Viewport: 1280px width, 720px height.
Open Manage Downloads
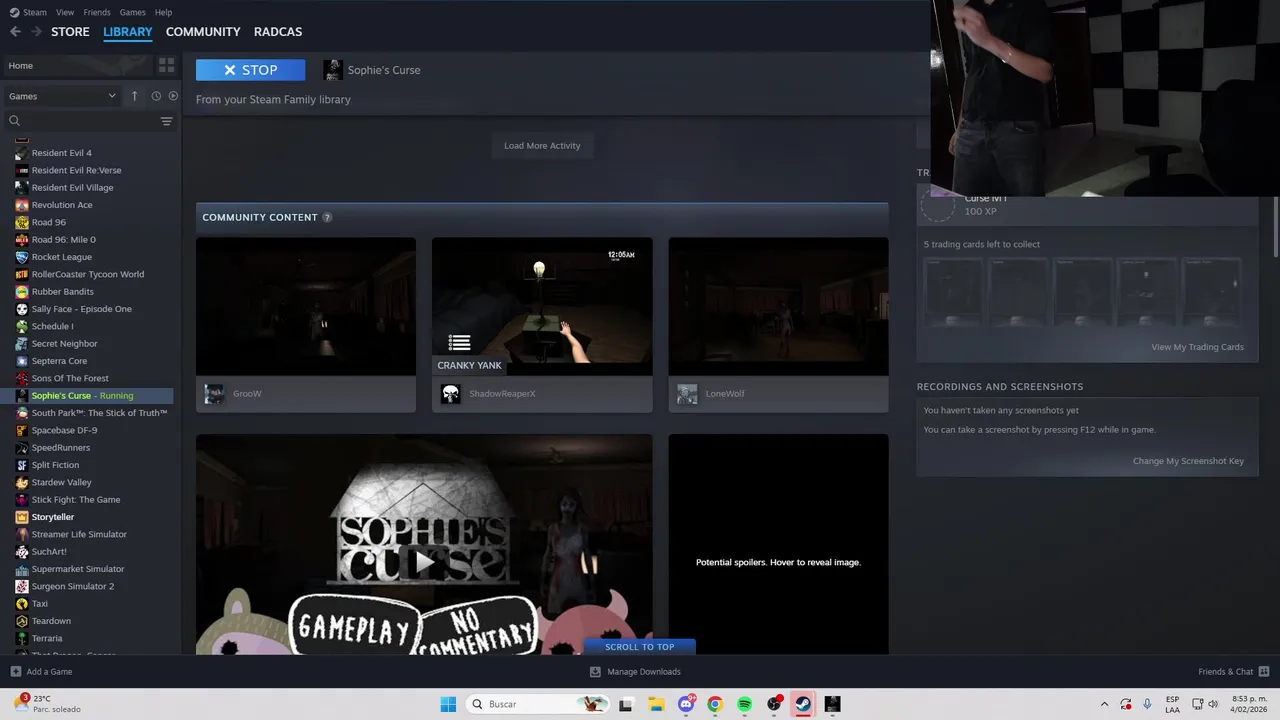tap(635, 671)
